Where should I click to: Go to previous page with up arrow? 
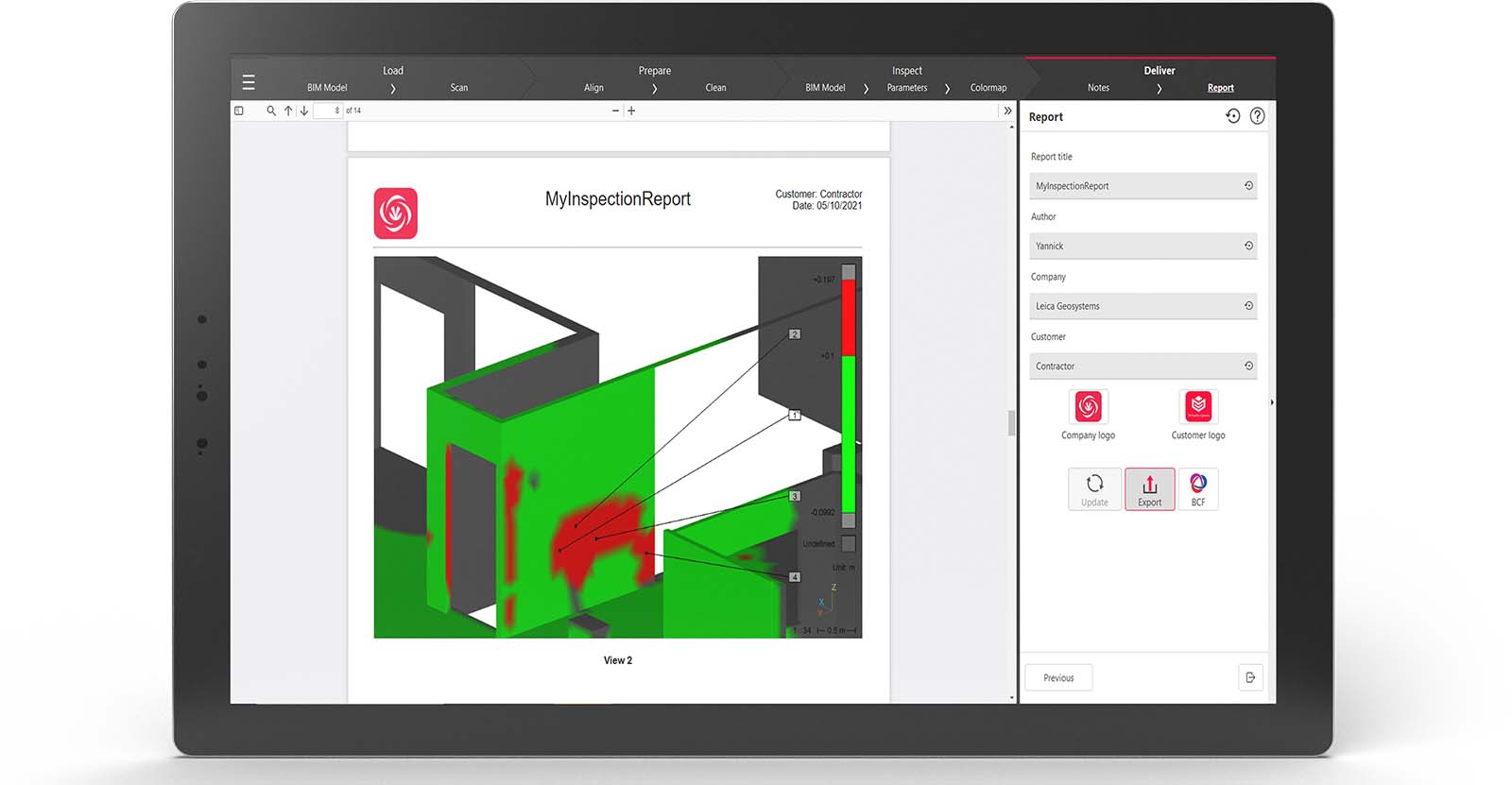(x=288, y=111)
